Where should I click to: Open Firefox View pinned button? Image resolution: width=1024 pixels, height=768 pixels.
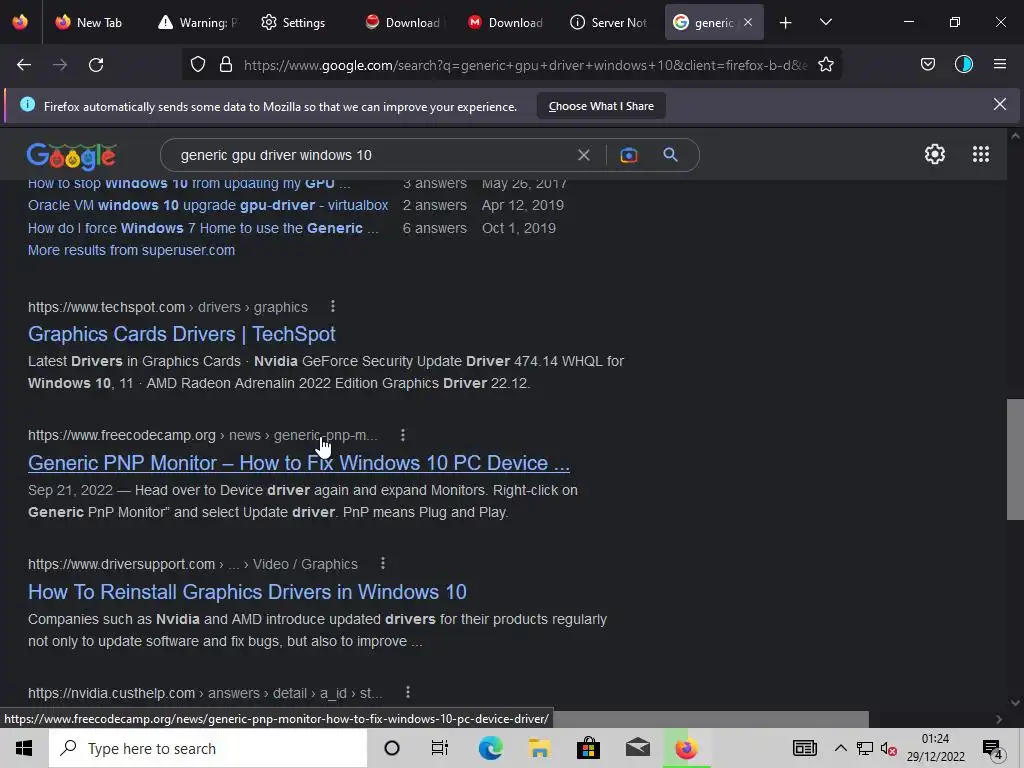pyautogui.click(x=20, y=22)
